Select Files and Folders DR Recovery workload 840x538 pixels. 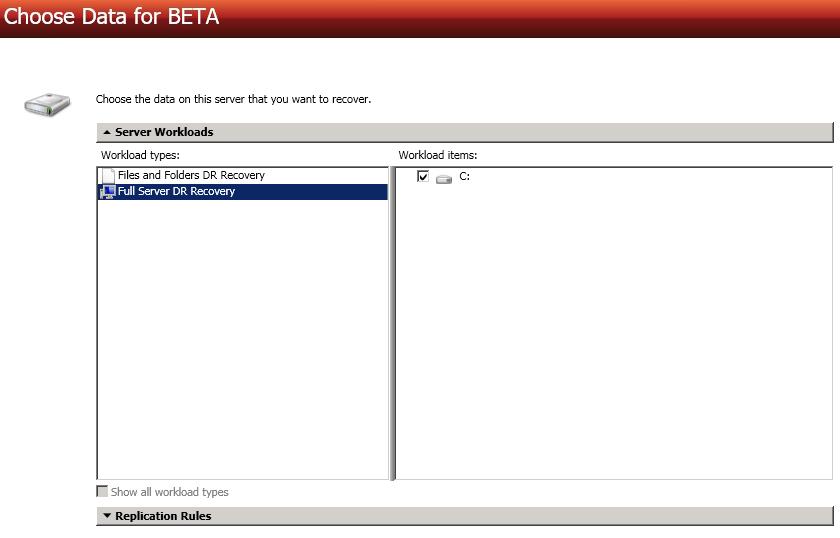[191, 175]
